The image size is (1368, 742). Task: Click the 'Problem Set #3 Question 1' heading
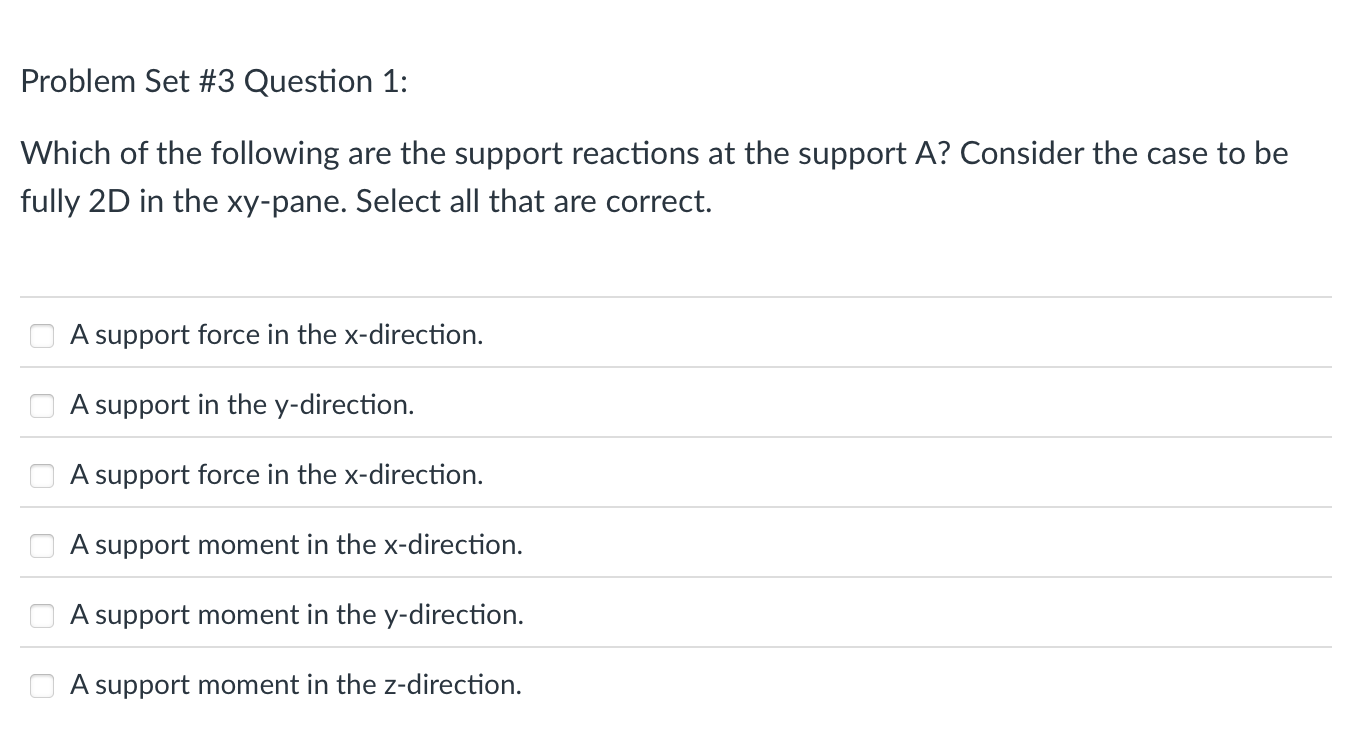212,81
